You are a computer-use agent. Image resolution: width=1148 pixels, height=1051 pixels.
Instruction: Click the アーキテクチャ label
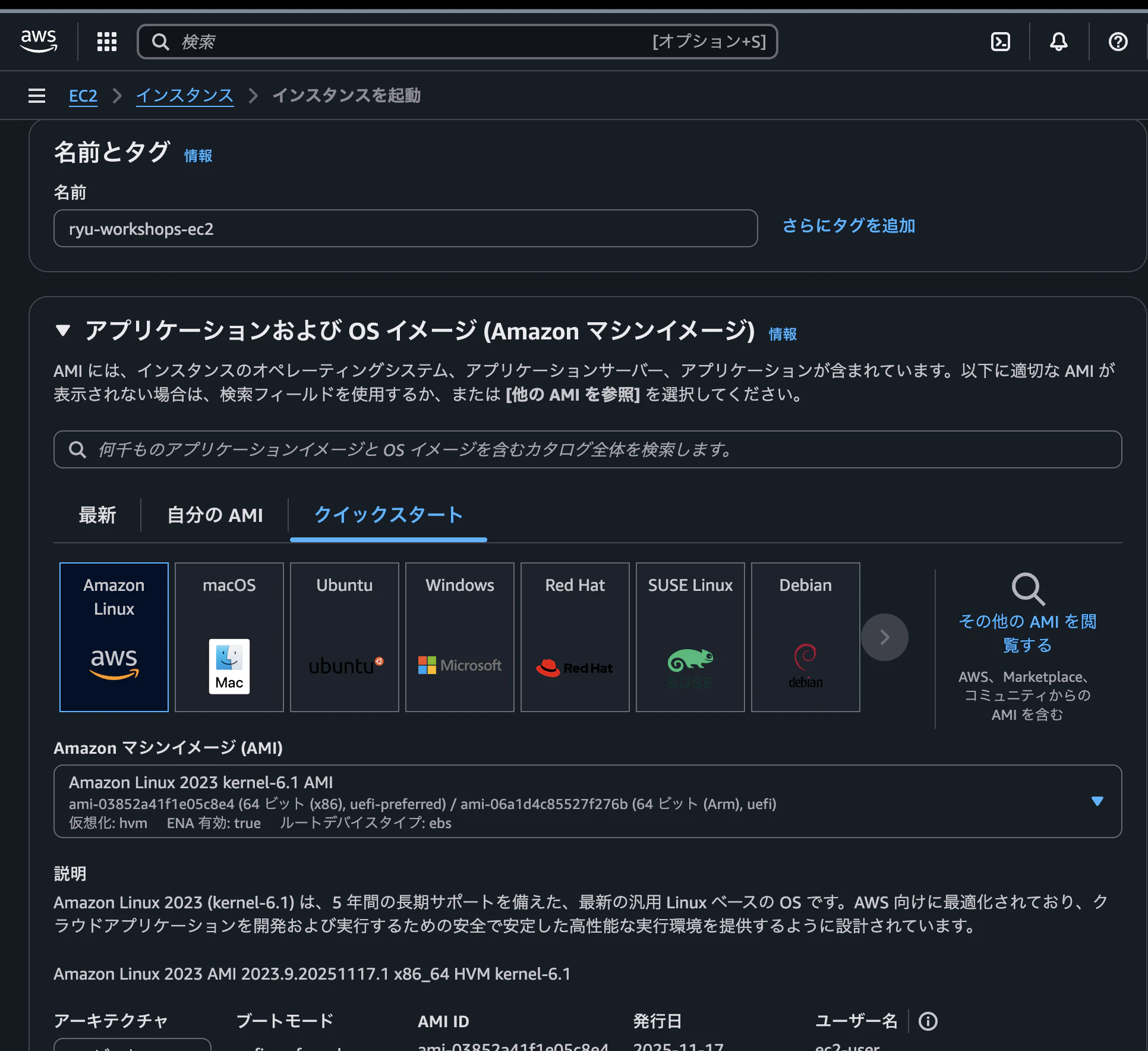111,1021
